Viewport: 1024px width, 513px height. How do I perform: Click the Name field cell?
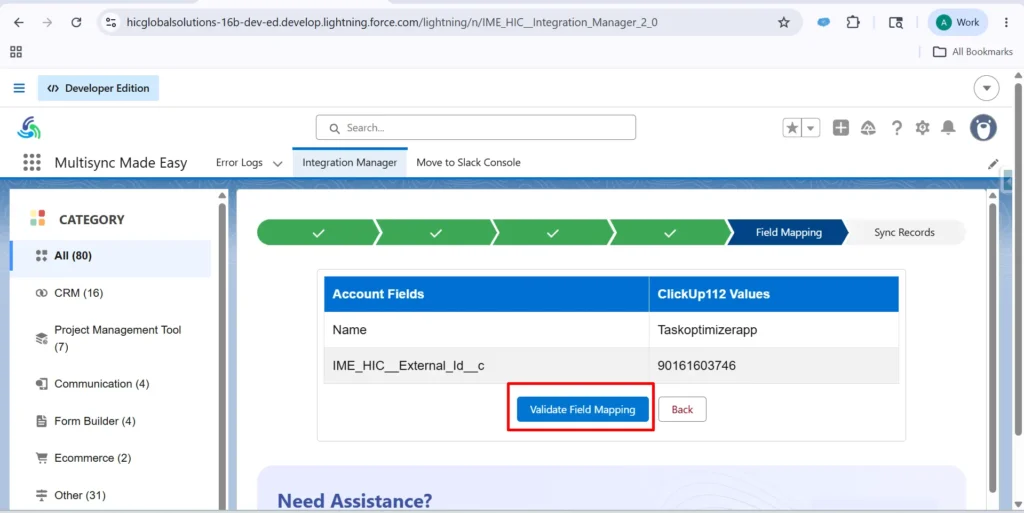pyautogui.click(x=487, y=330)
